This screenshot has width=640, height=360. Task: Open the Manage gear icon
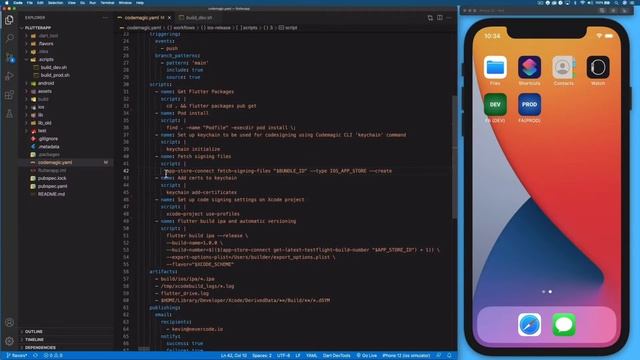[9, 341]
